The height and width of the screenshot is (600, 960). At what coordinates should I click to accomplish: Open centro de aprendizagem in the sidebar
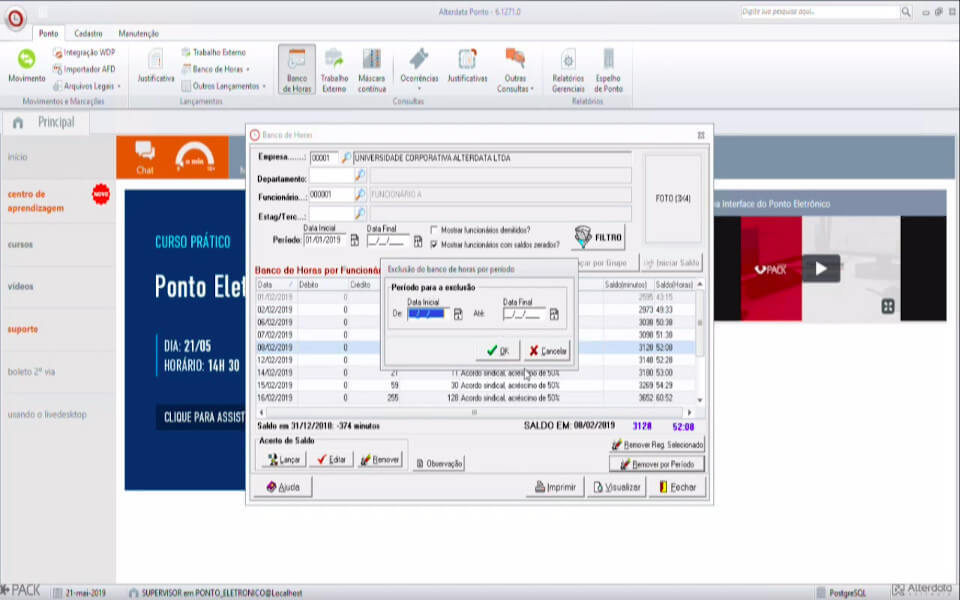[36, 201]
